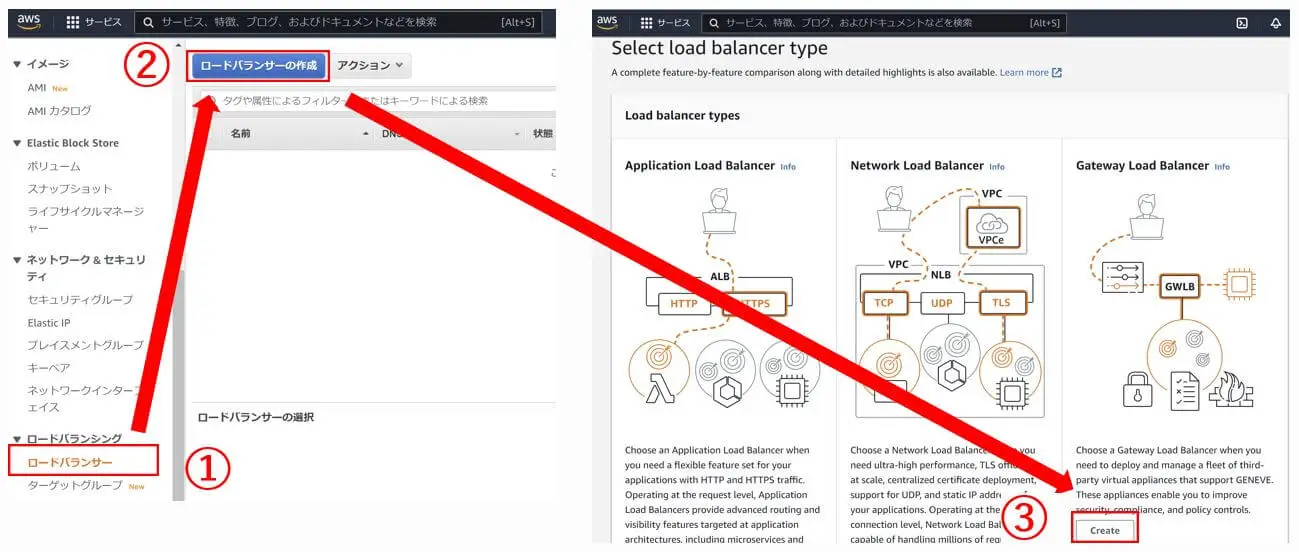Sort by 状態 column header

pos(542,133)
